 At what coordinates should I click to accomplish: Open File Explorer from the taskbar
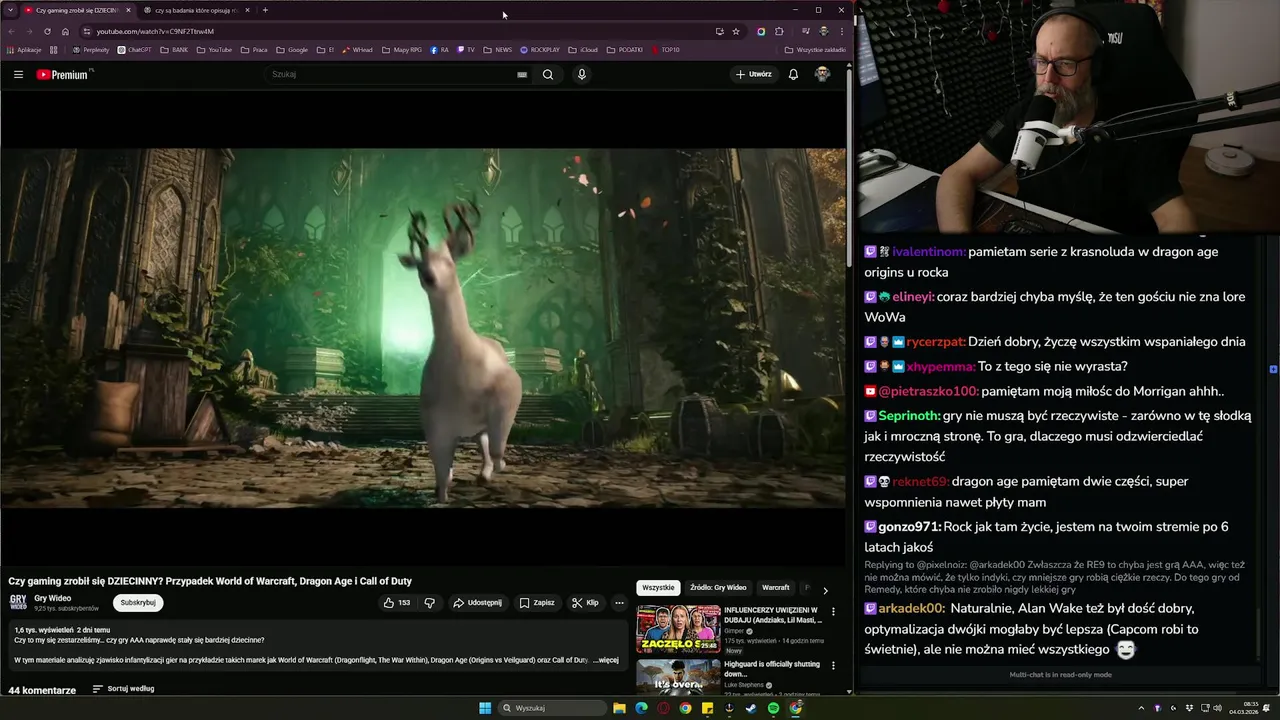tap(619, 708)
